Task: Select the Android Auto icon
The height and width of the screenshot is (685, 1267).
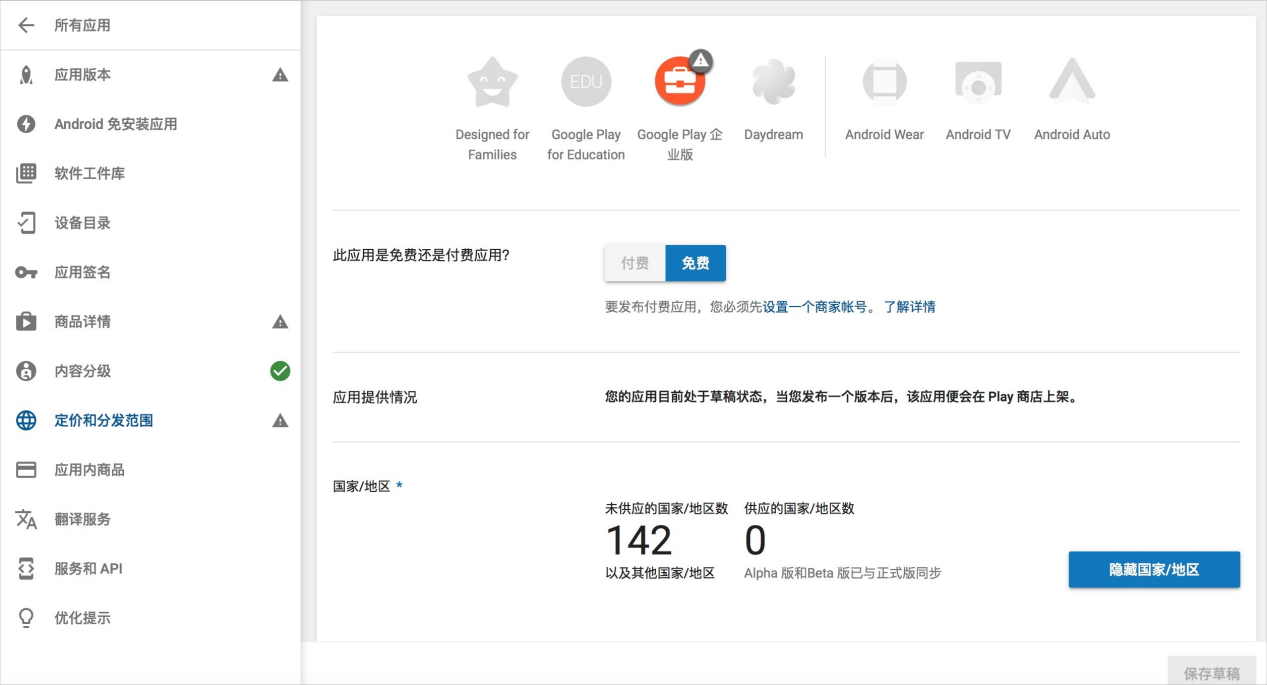Action: click(x=1072, y=82)
